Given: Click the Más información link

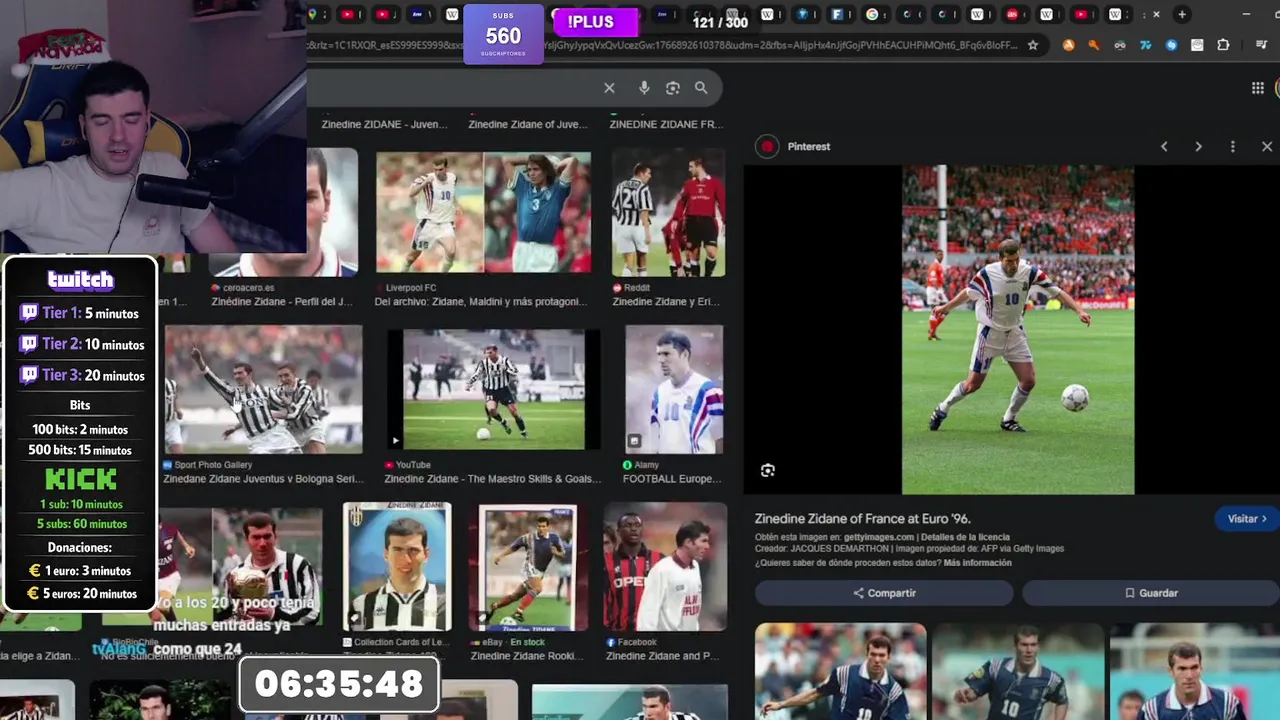Looking at the screenshot, I should click(977, 563).
